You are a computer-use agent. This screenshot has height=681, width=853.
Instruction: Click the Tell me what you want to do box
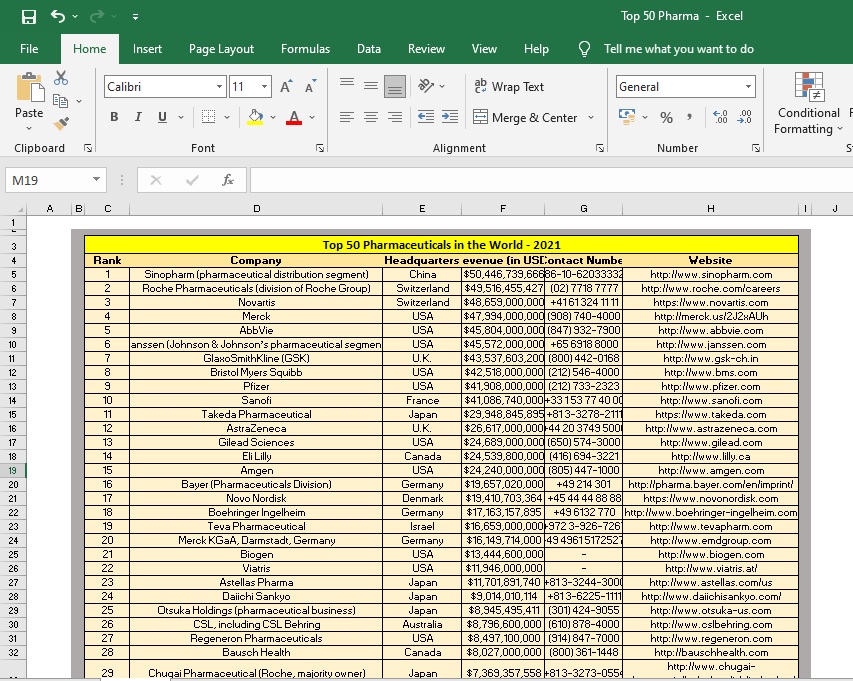coord(678,49)
